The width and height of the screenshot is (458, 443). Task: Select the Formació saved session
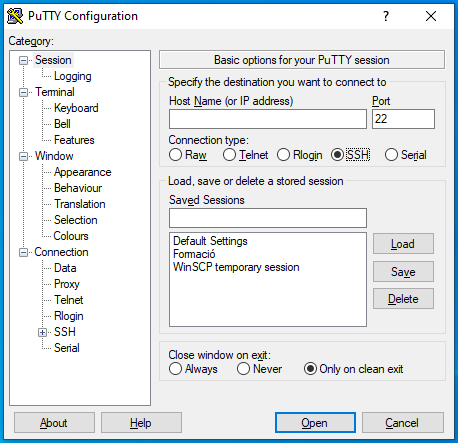(x=194, y=254)
